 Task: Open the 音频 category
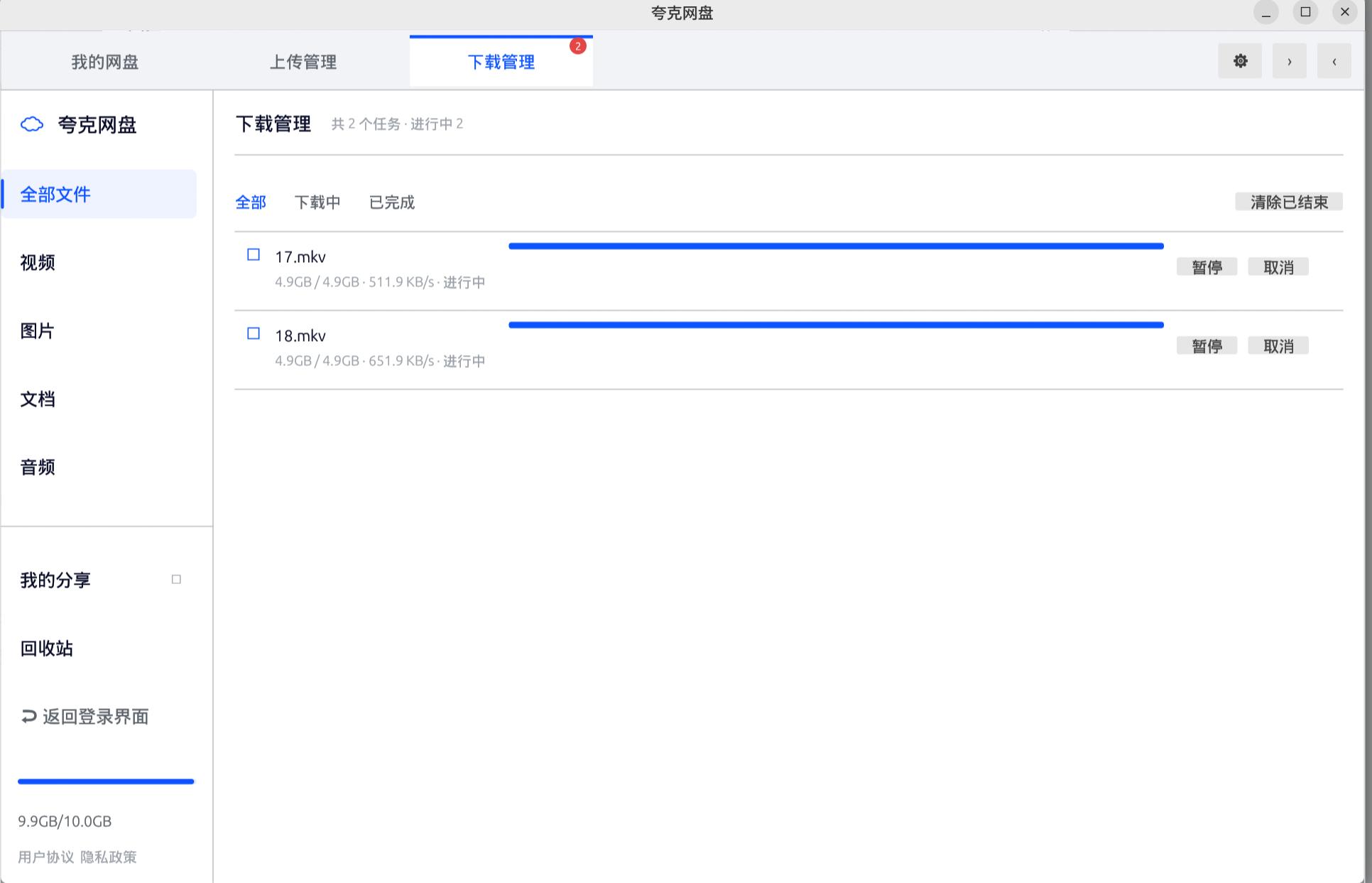[38, 467]
